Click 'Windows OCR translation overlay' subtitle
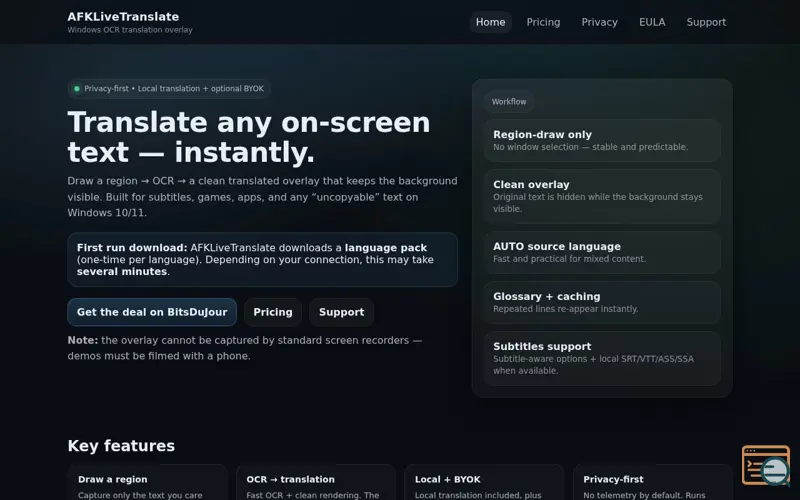The height and width of the screenshot is (500, 800). tap(130, 30)
